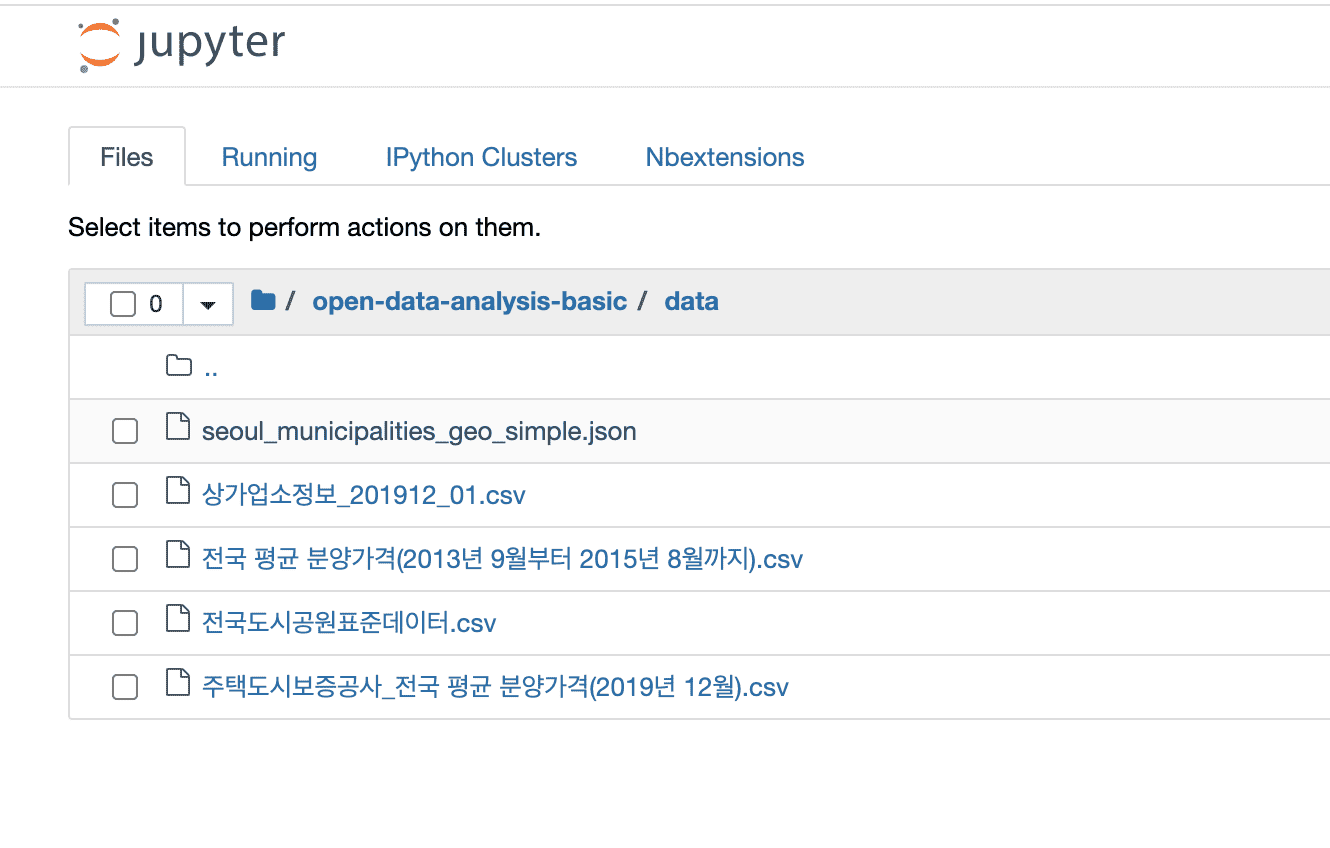1330x848 pixels.
Task: Open the 주택도시보증공사 2019년 12월 csv file
Action: click(x=494, y=687)
